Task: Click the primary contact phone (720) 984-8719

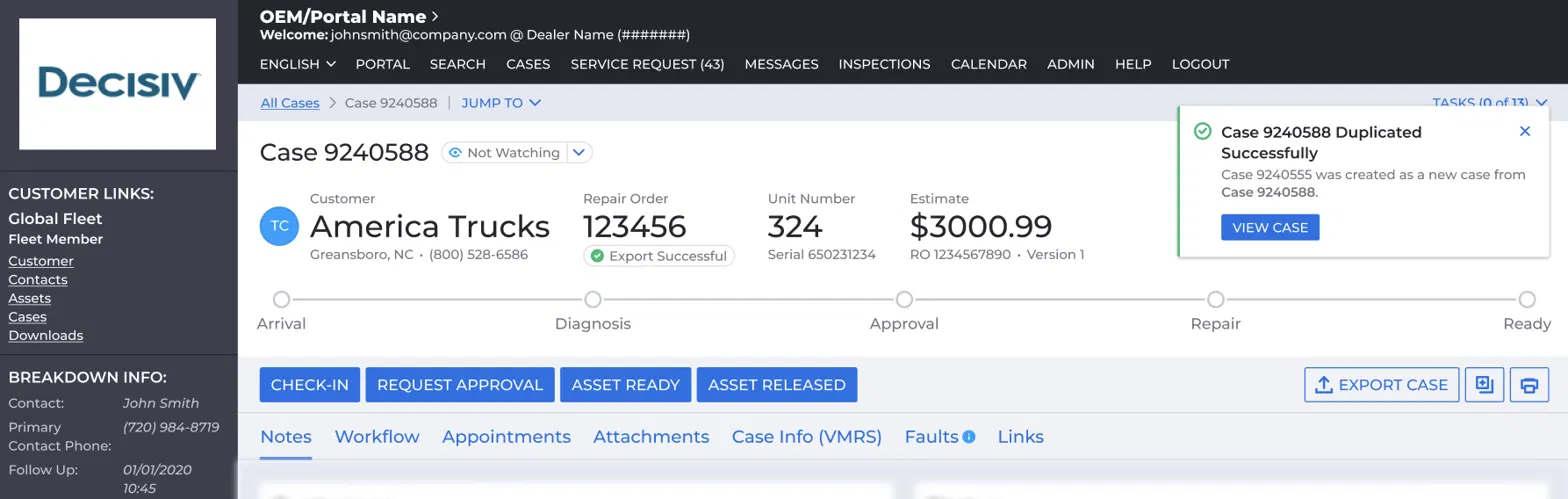Action: (x=171, y=427)
